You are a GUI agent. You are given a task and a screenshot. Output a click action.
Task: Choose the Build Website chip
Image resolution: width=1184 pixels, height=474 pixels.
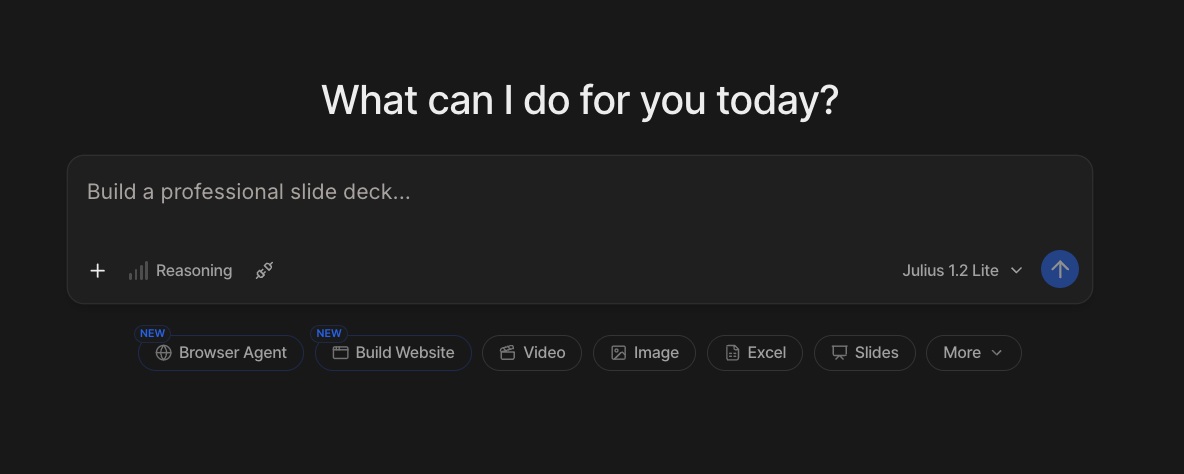tap(393, 352)
